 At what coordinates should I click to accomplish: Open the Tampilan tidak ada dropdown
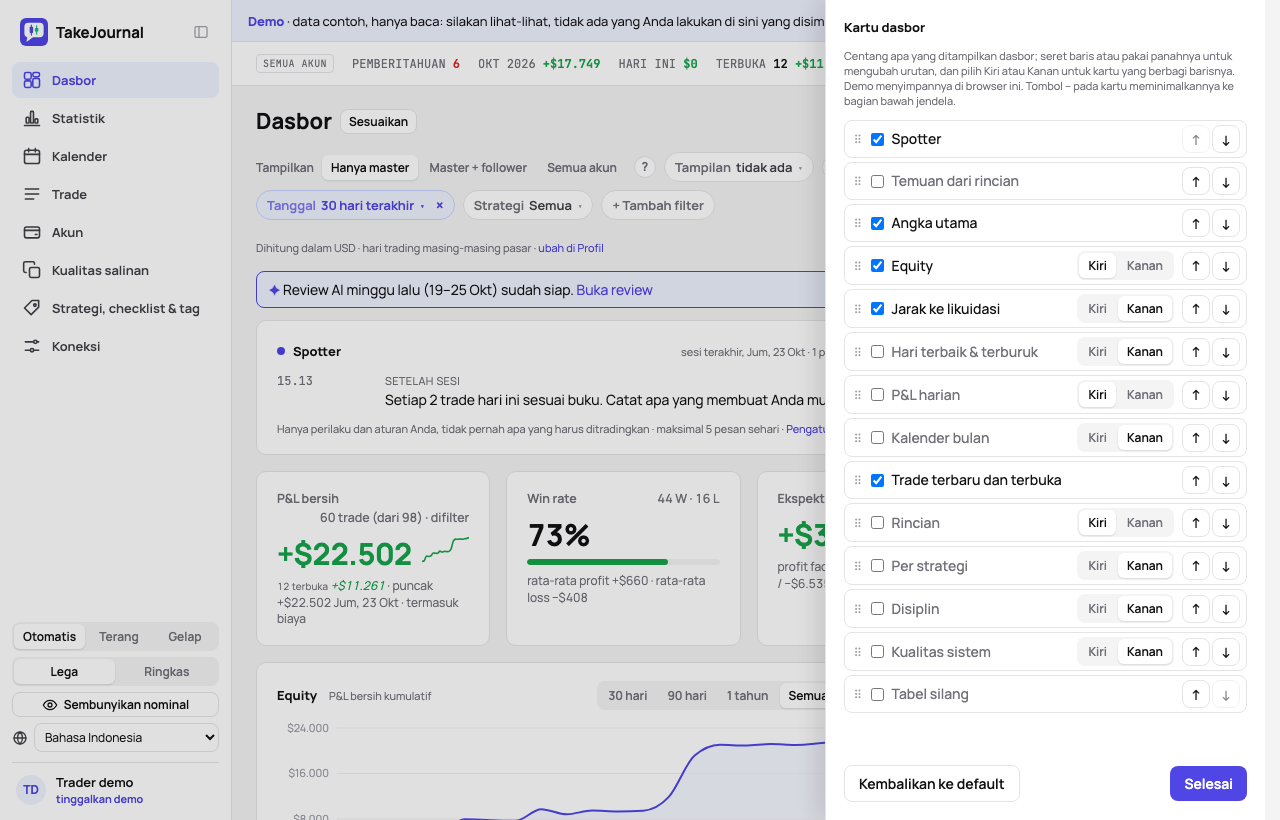738,167
